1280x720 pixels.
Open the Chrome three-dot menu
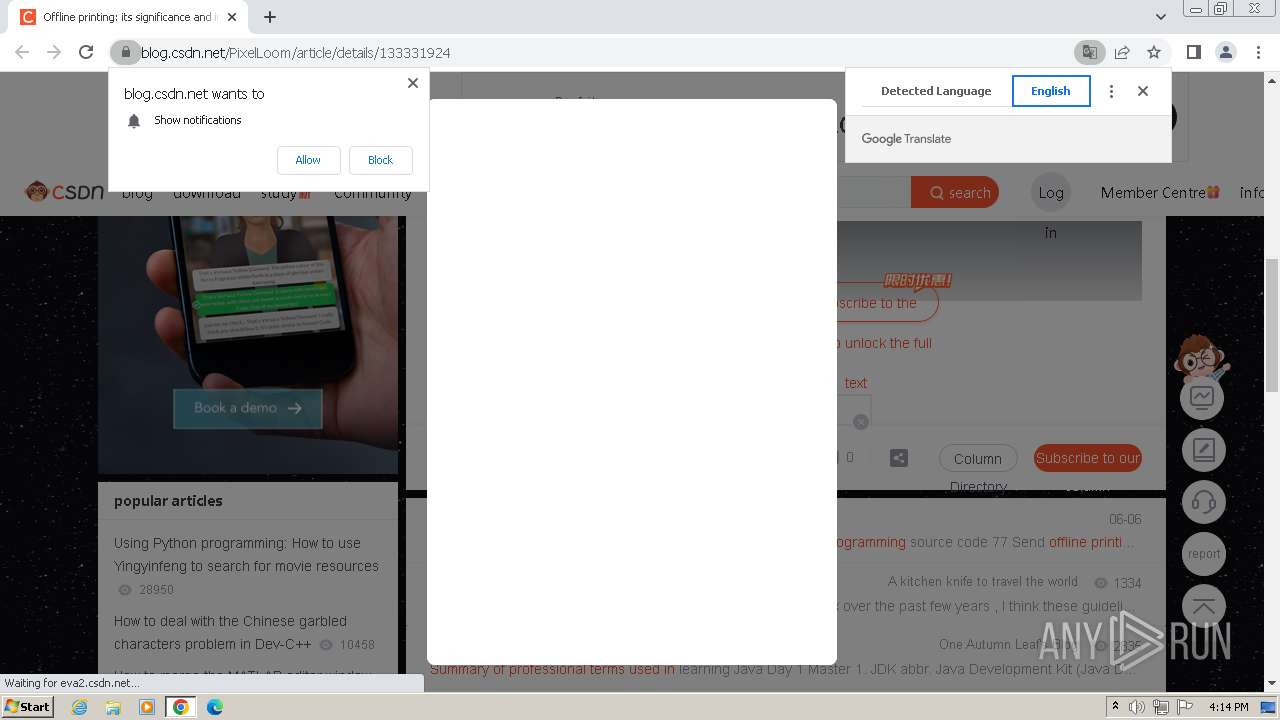click(1258, 52)
